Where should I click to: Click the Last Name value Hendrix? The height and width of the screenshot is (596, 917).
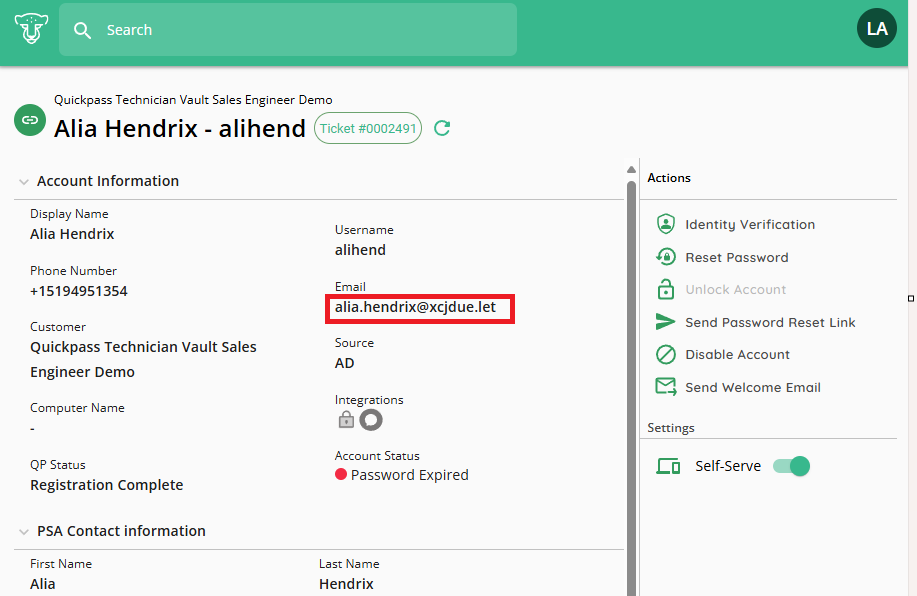346,584
